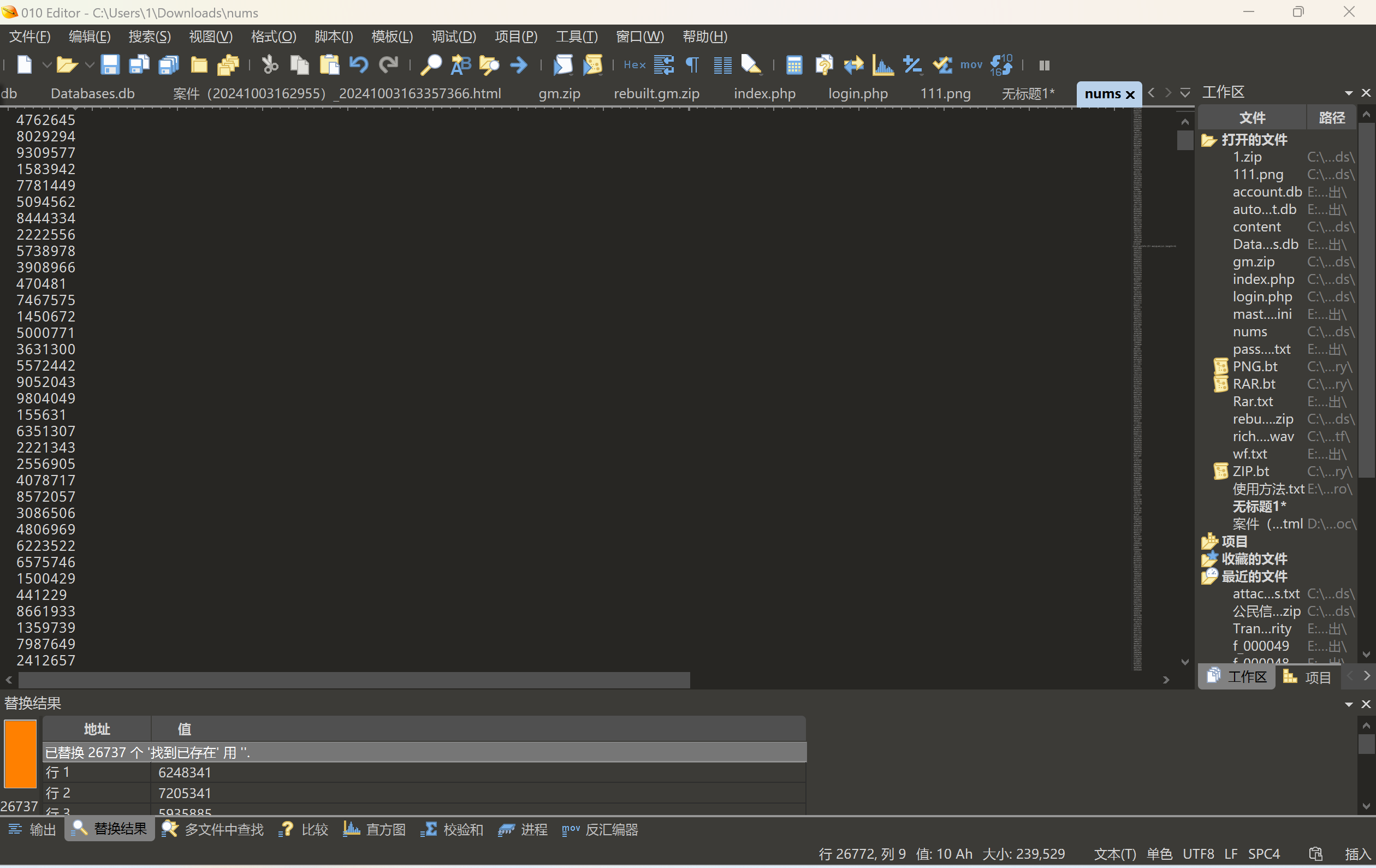Screen dimensions: 1376x868
Task: Click the orange color block in results
Action: 21,754
